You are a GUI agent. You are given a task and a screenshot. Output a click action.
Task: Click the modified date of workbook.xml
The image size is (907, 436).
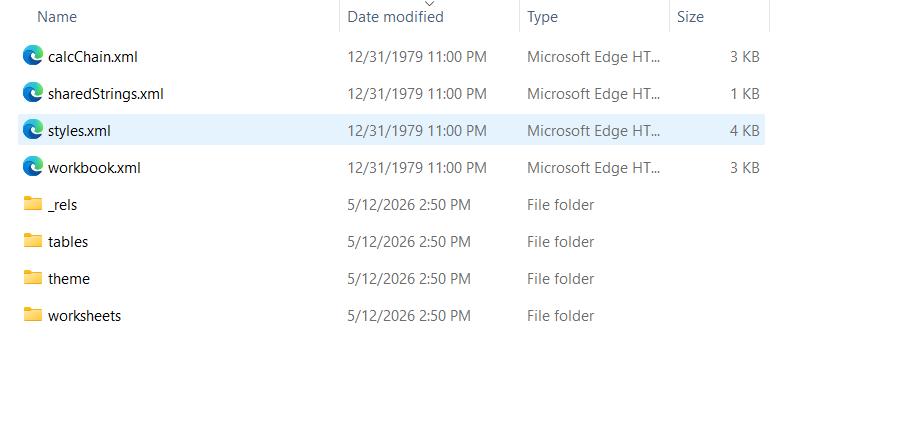point(416,168)
